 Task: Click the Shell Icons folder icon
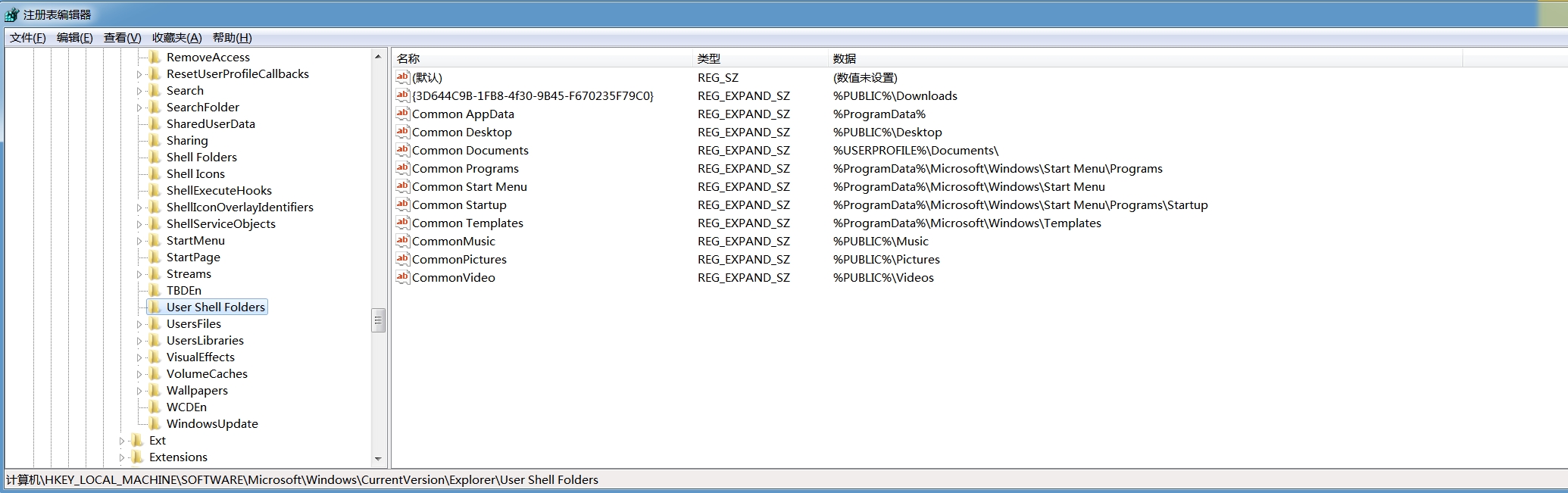pos(155,173)
